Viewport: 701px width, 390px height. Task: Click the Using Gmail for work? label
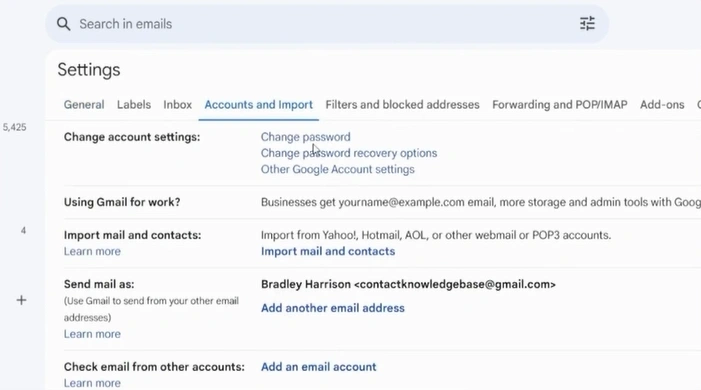click(122, 202)
